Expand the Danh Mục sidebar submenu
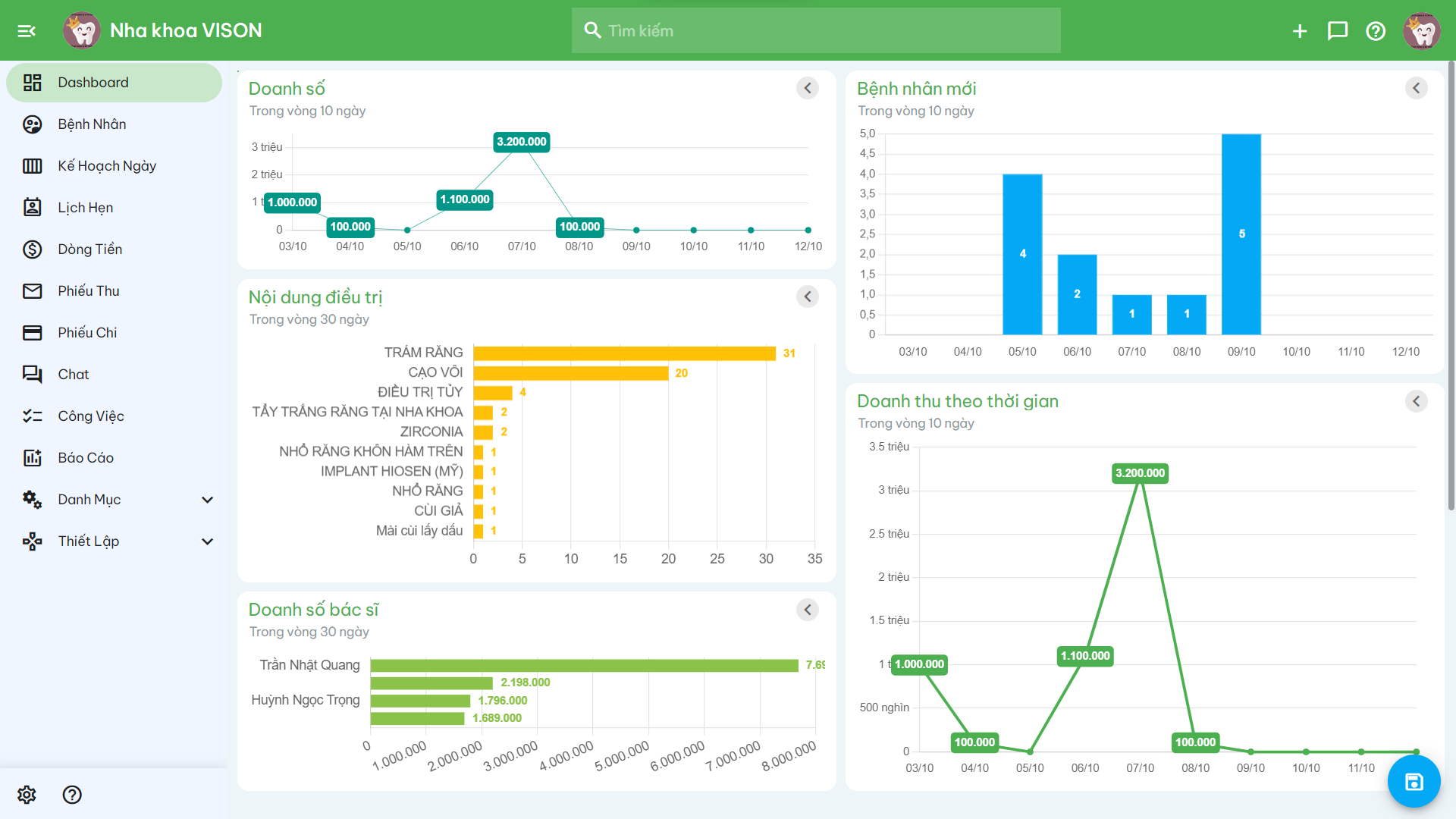The image size is (1456, 819). 207,499
